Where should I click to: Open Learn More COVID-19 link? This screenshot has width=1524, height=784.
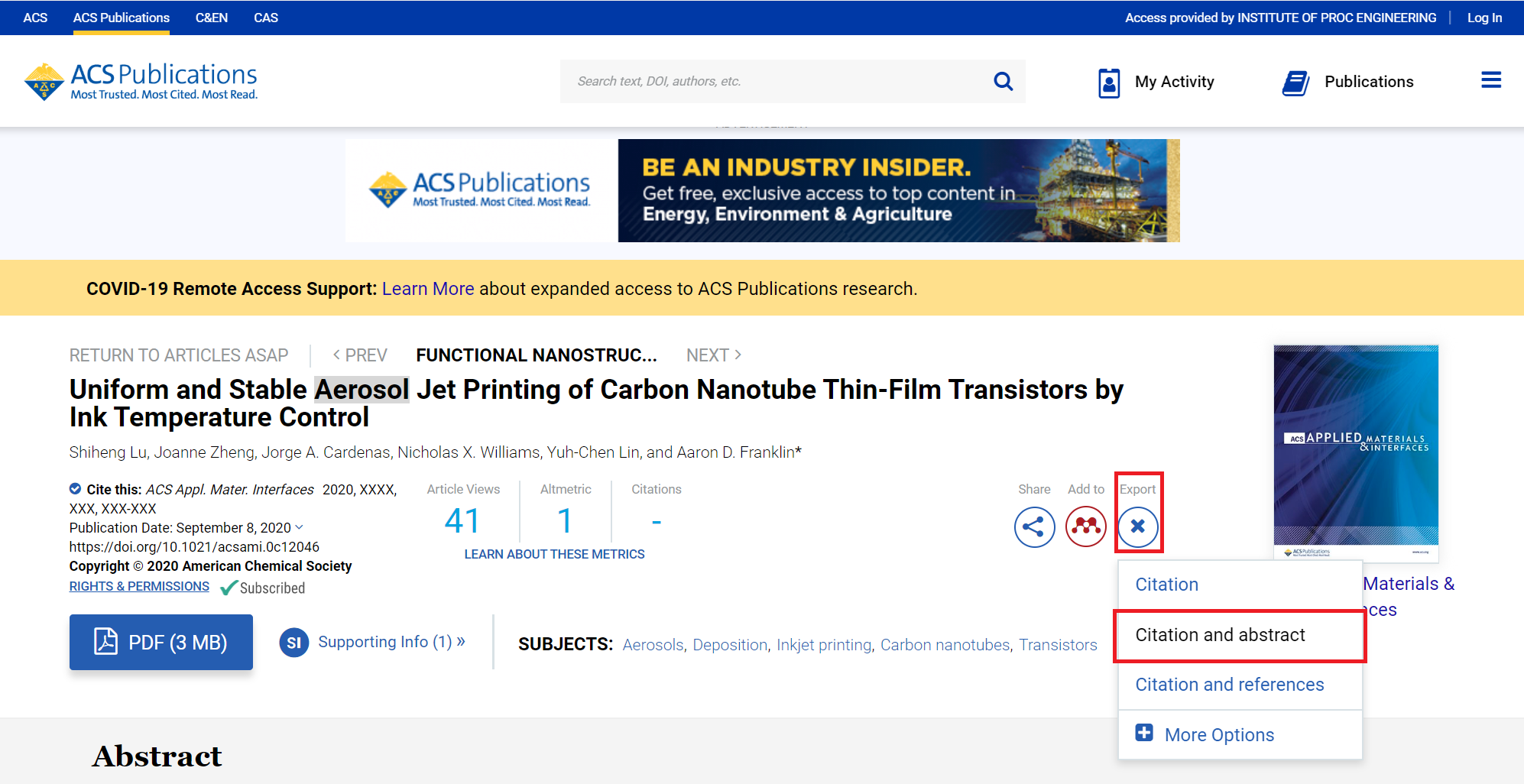coord(428,289)
